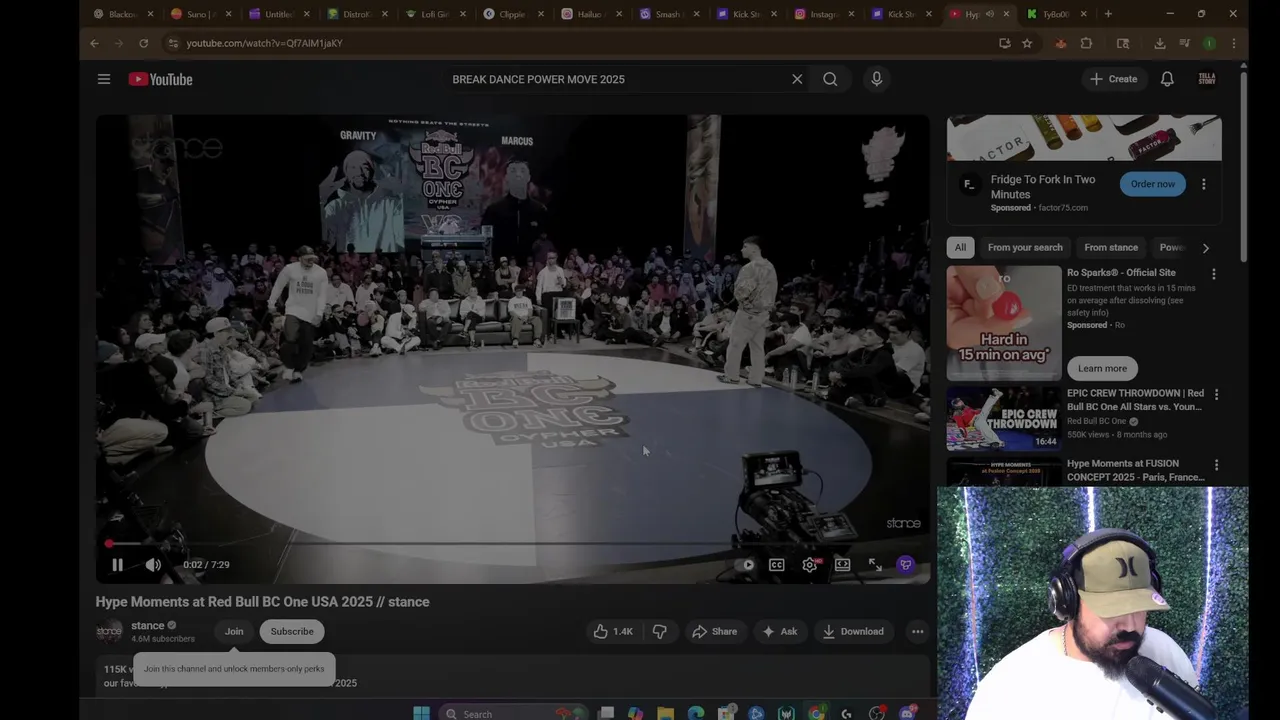Open options for Fusion Concept video
This screenshot has width=1280, height=720.
[1216, 465]
